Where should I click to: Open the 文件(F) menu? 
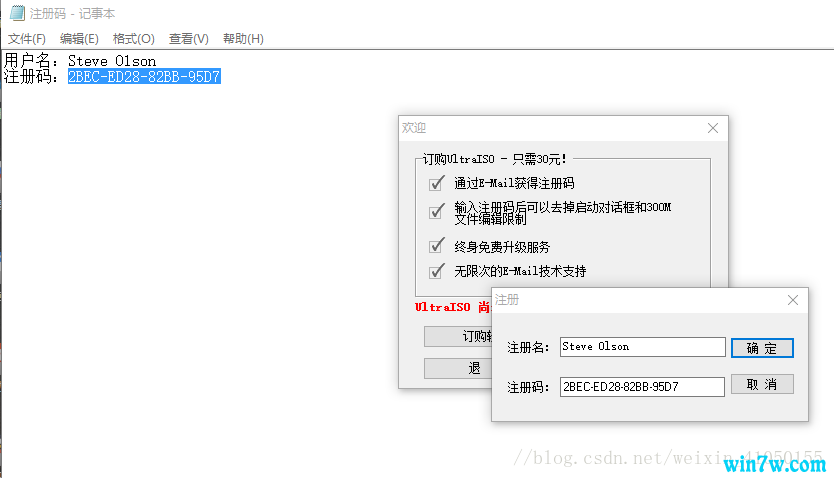[27, 39]
